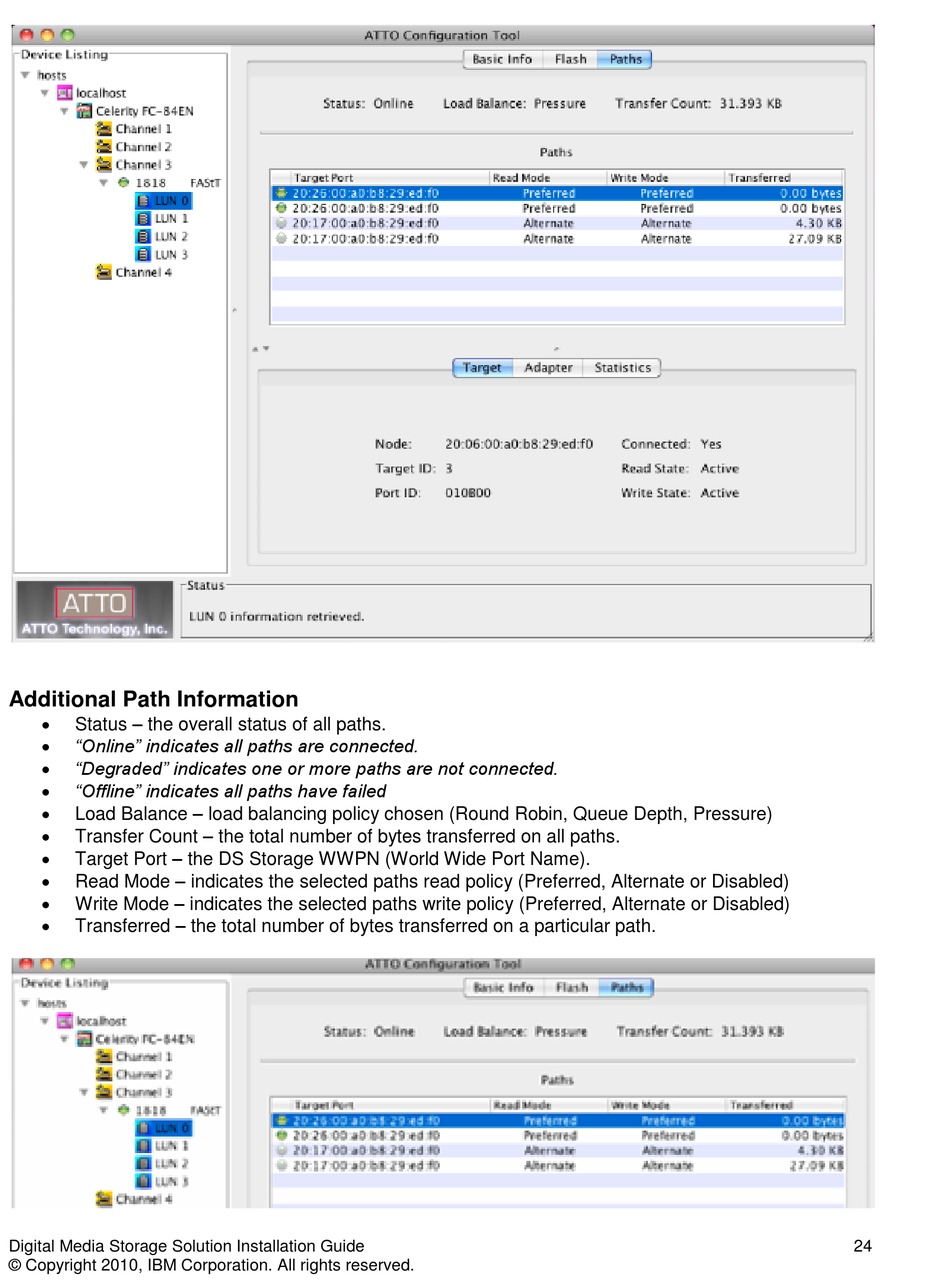
Task: Select Channel 1 icon in upper ATTO window
Action: click(x=104, y=129)
